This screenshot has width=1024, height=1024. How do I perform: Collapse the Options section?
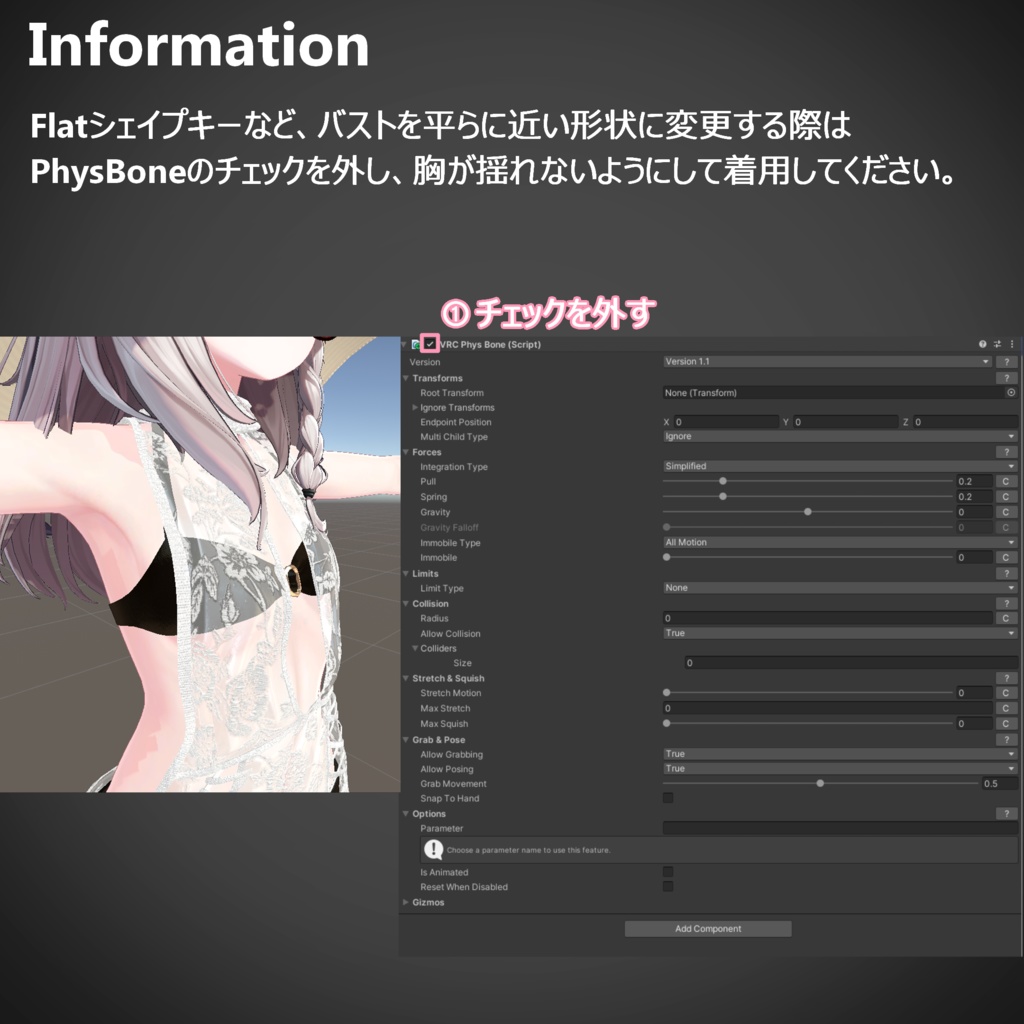click(x=406, y=814)
